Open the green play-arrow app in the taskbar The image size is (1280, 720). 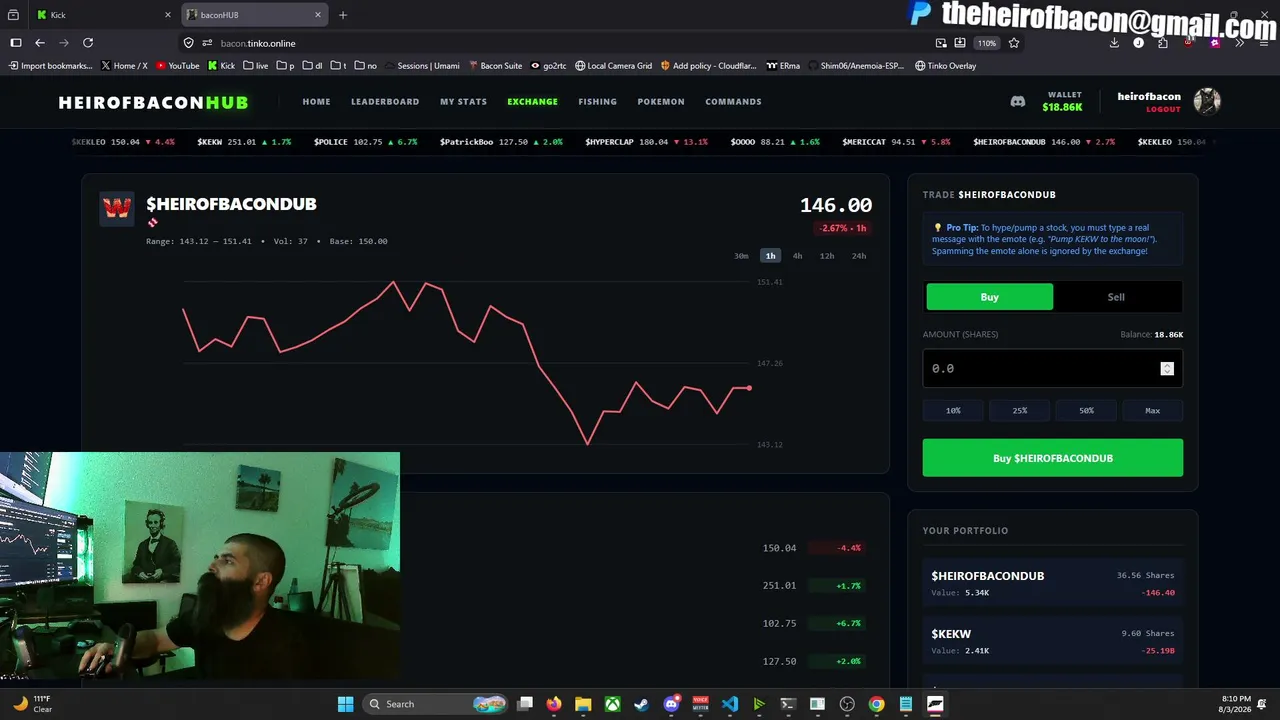click(x=759, y=704)
